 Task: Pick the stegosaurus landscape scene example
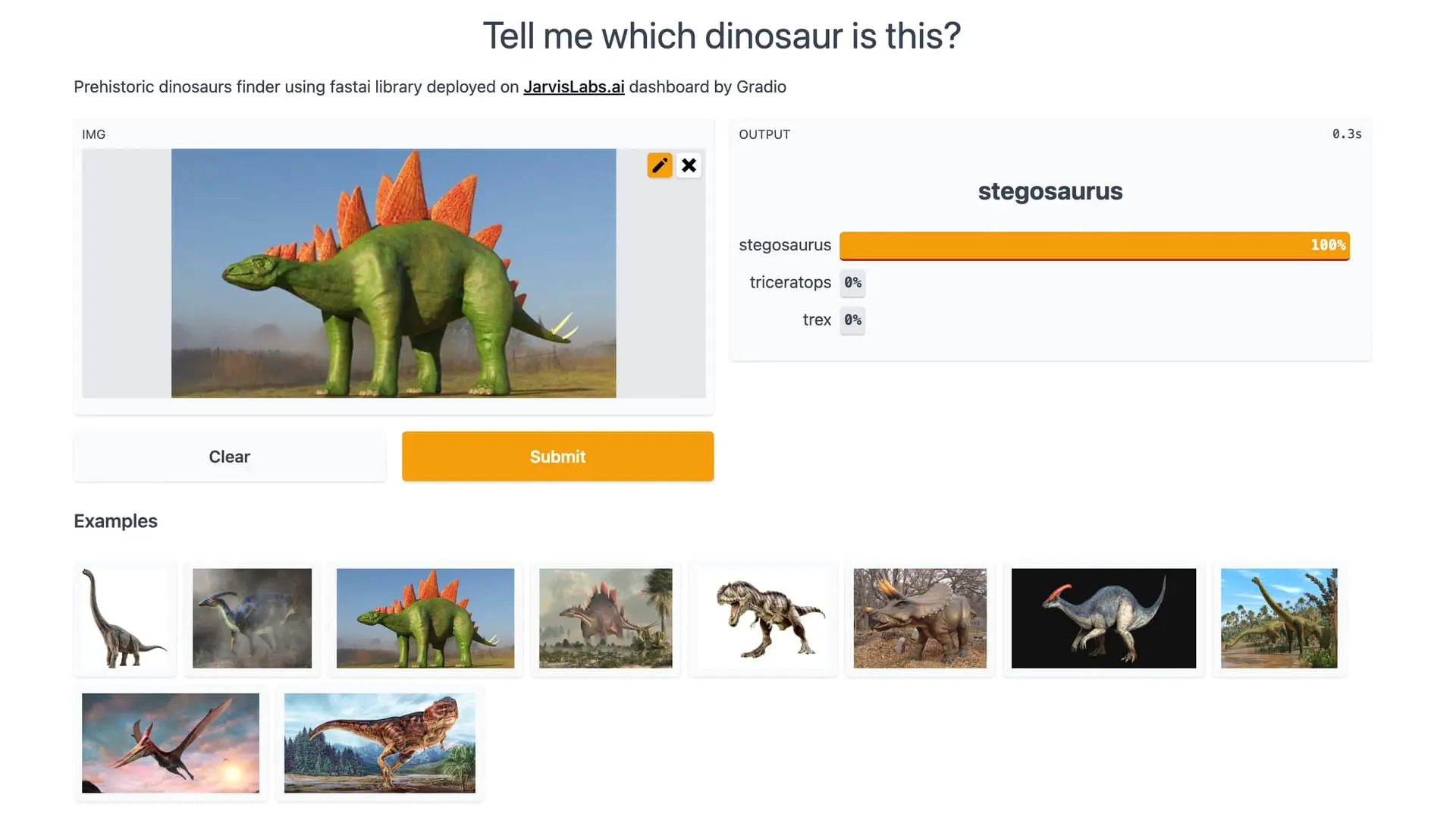605,618
